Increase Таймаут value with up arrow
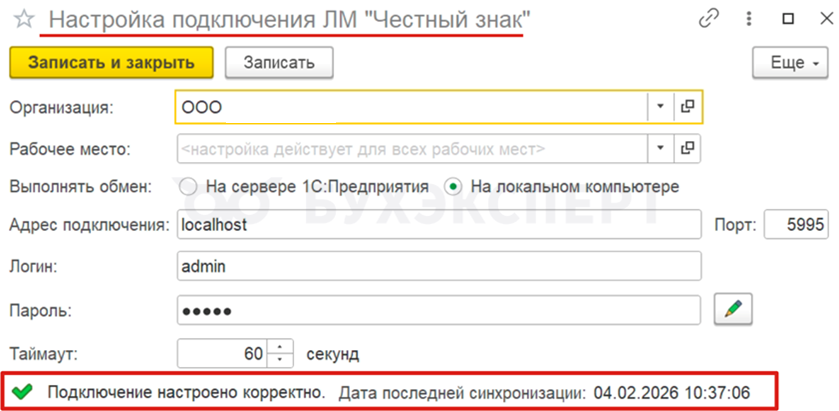 (x=279, y=347)
